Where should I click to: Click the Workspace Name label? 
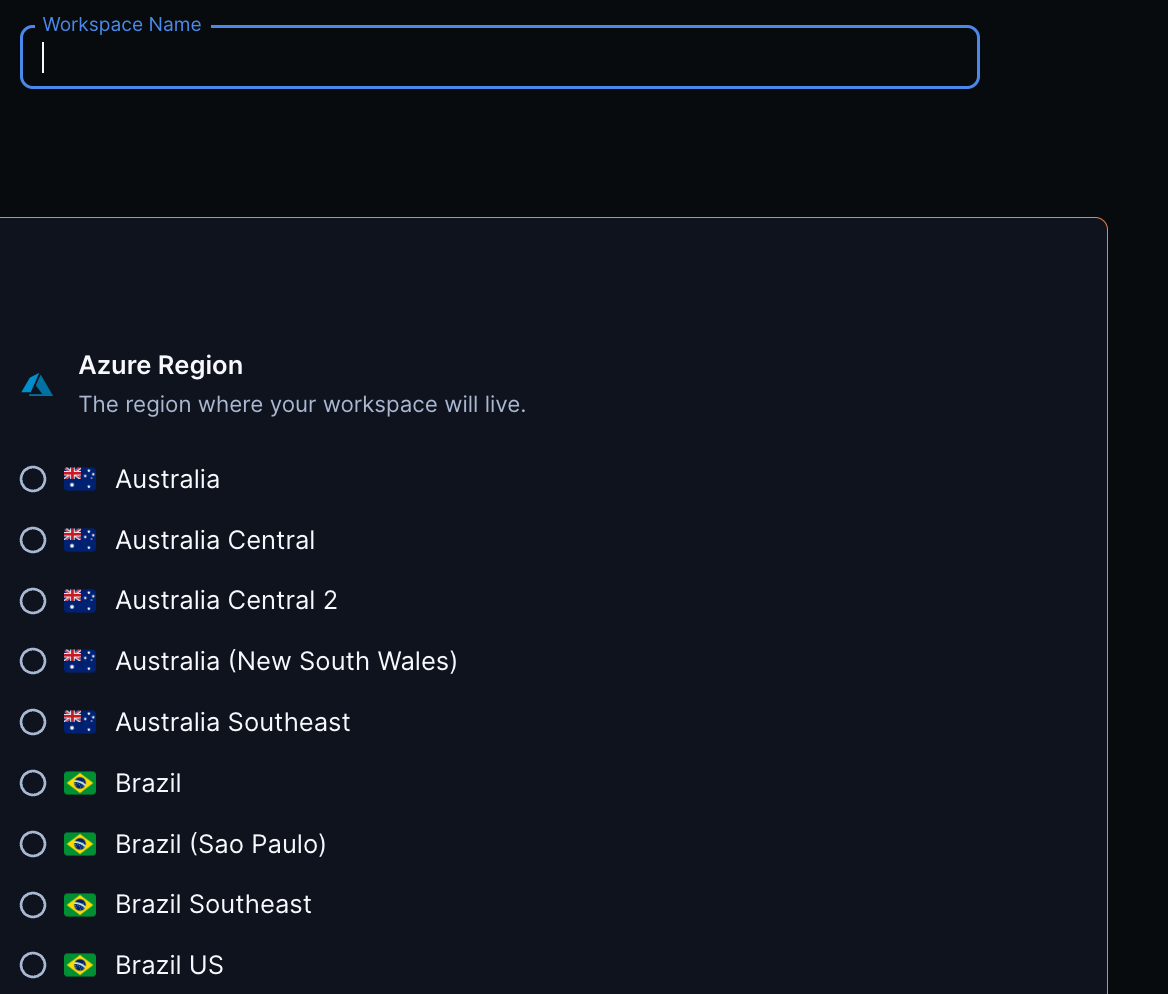pyautogui.click(x=121, y=24)
